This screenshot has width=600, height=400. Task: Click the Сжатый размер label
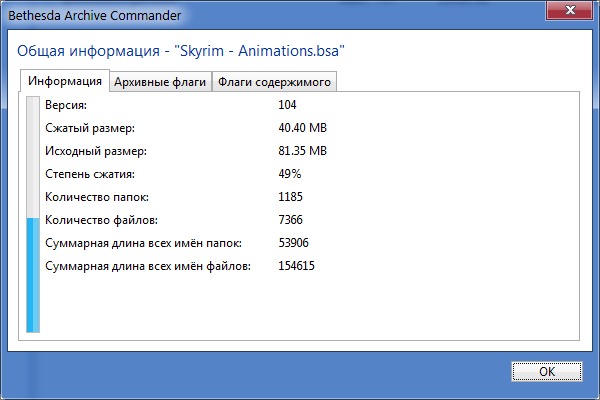[90, 128]
